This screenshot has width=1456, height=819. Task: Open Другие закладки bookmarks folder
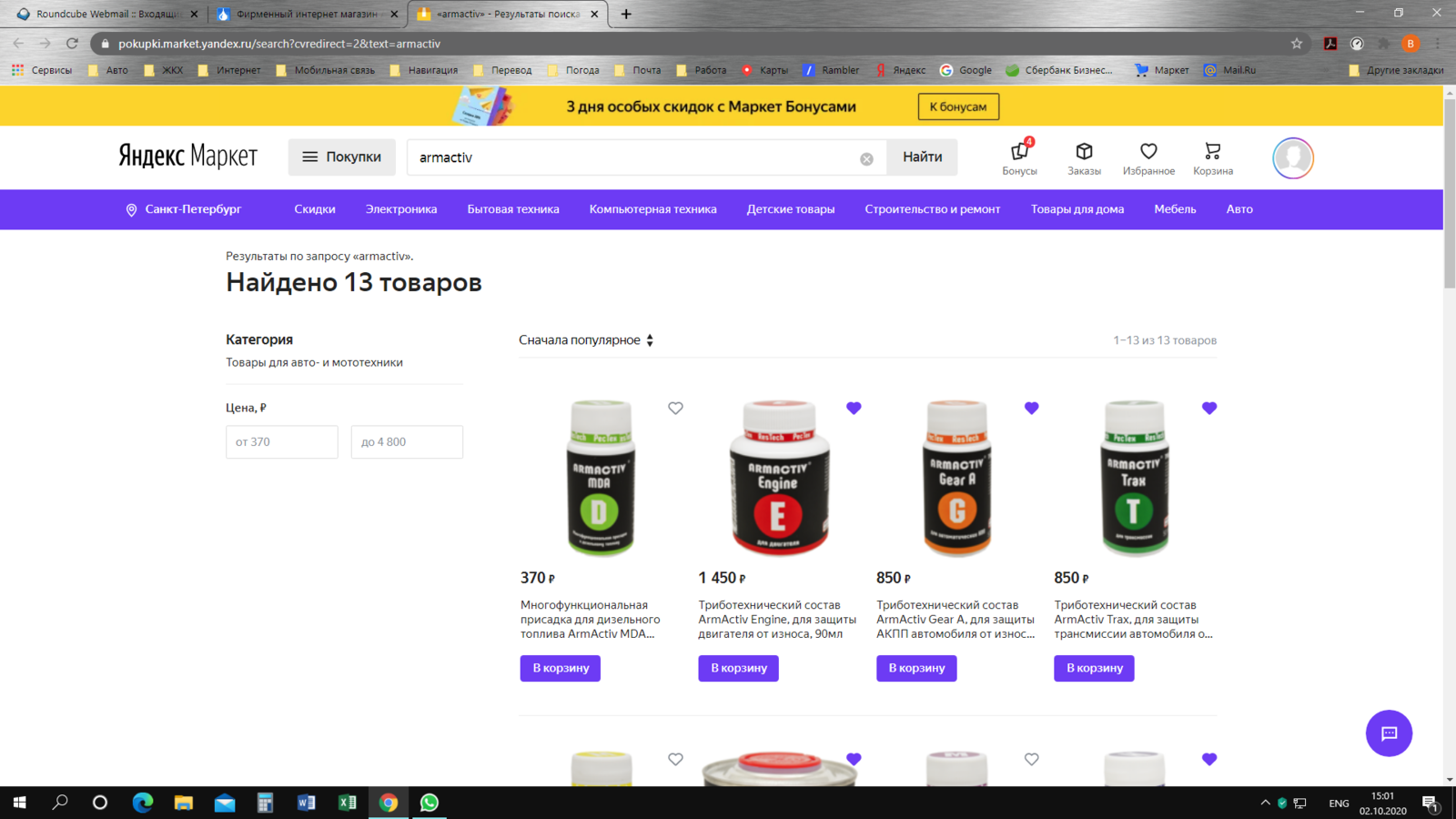tap(1396, 70)
